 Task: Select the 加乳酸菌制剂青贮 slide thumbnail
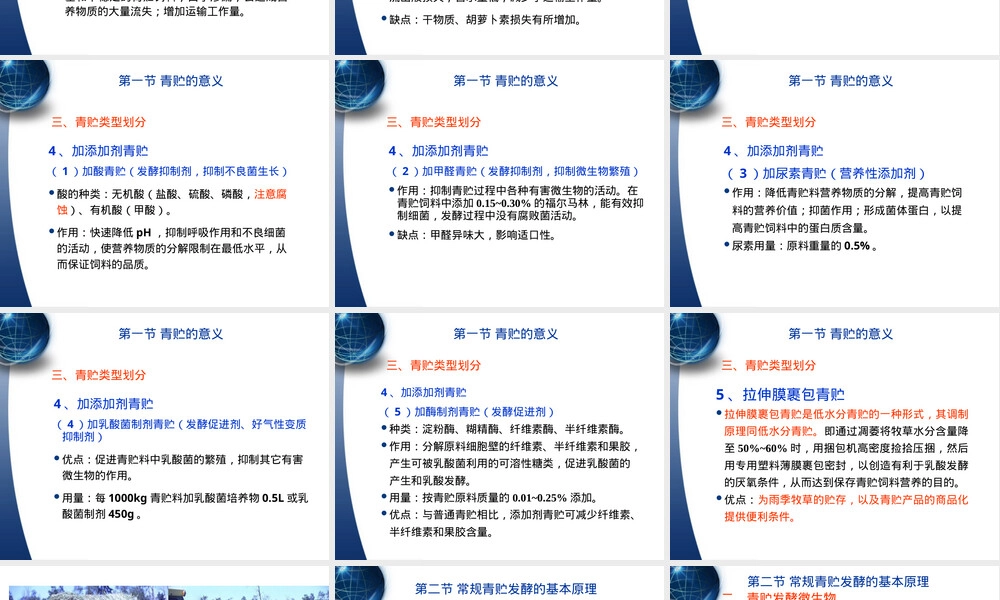(165, 436)
